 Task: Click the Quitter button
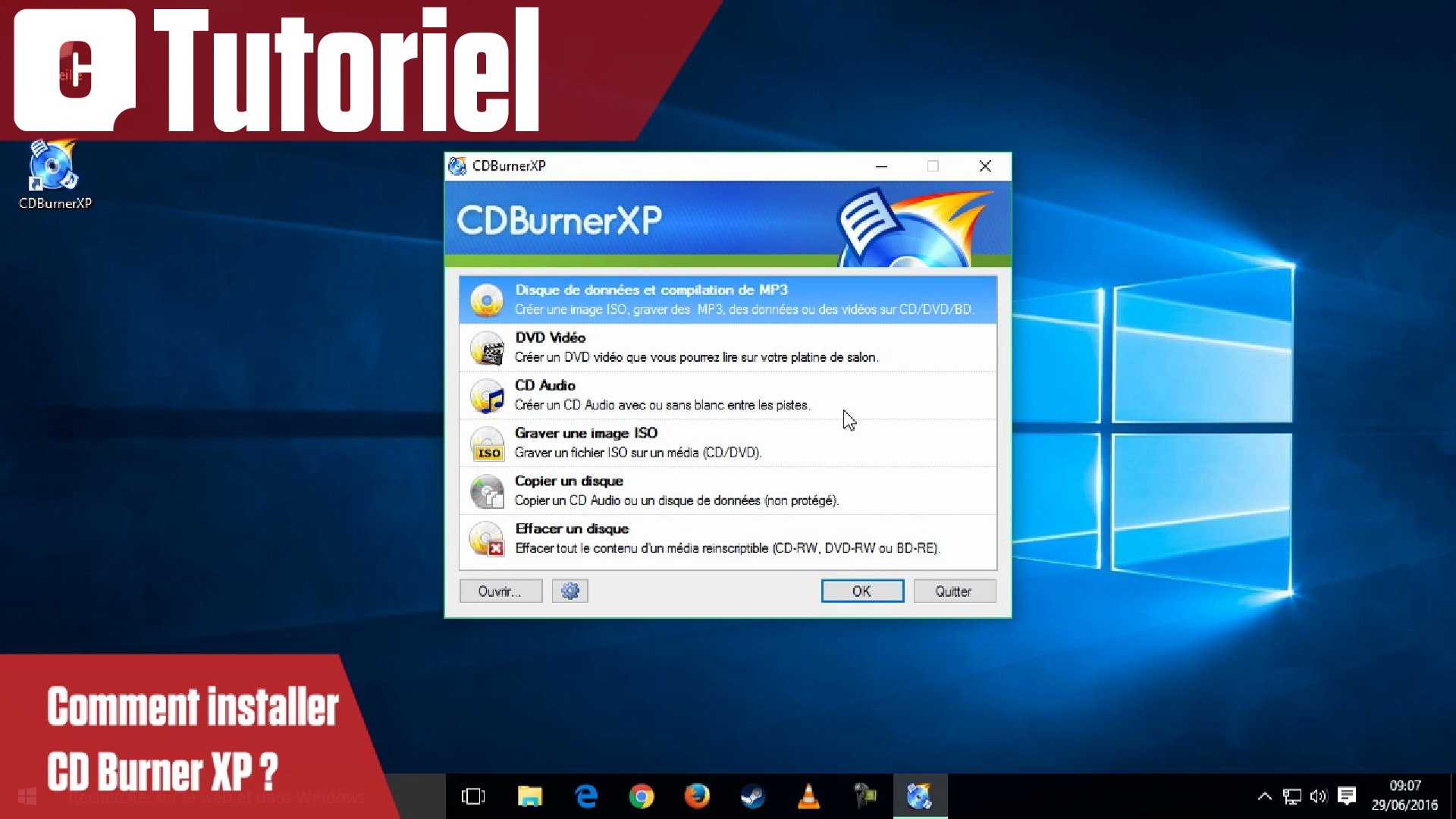click(x=953, y=591)
